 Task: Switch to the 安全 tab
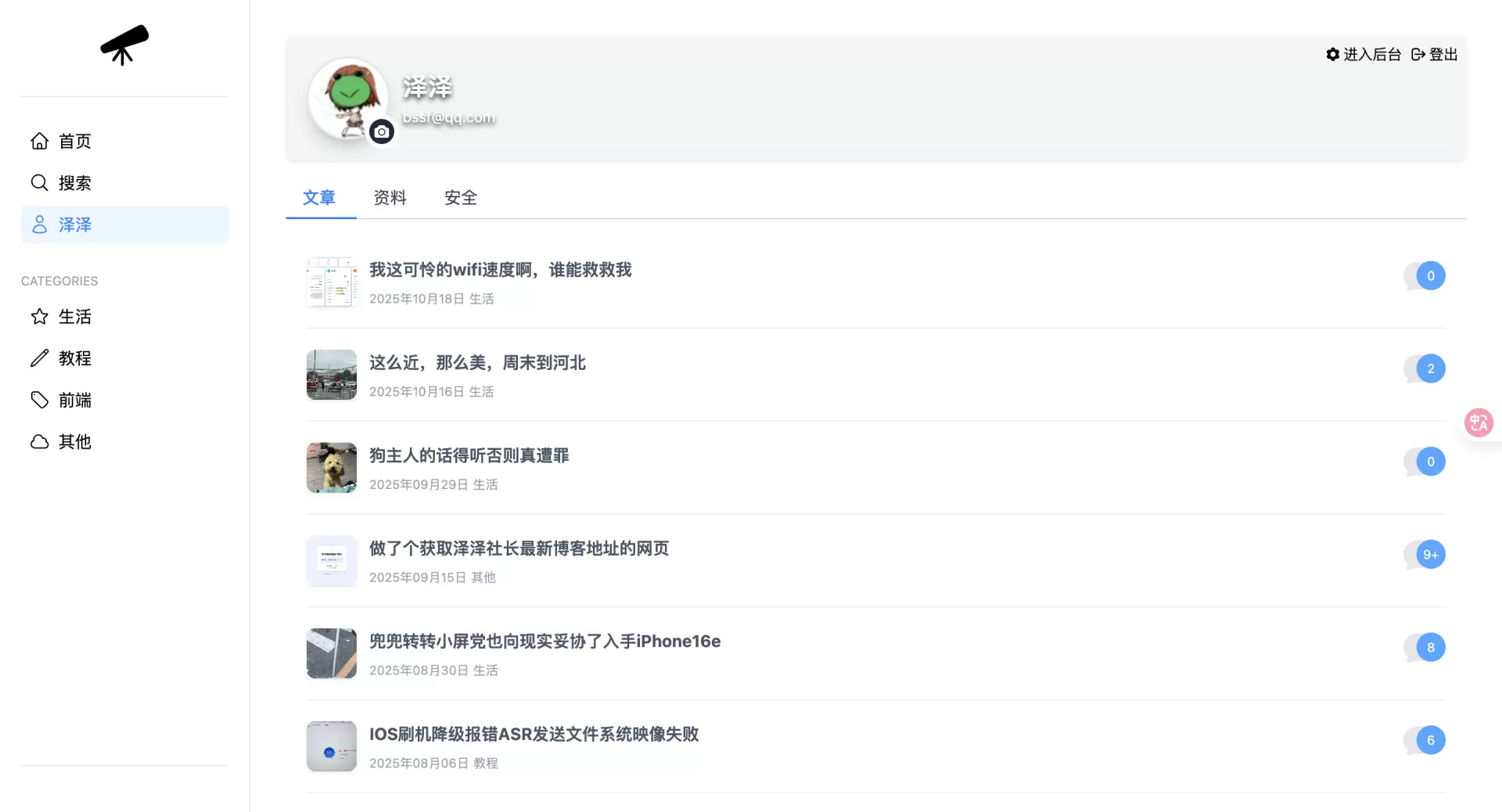pos(461,198)
